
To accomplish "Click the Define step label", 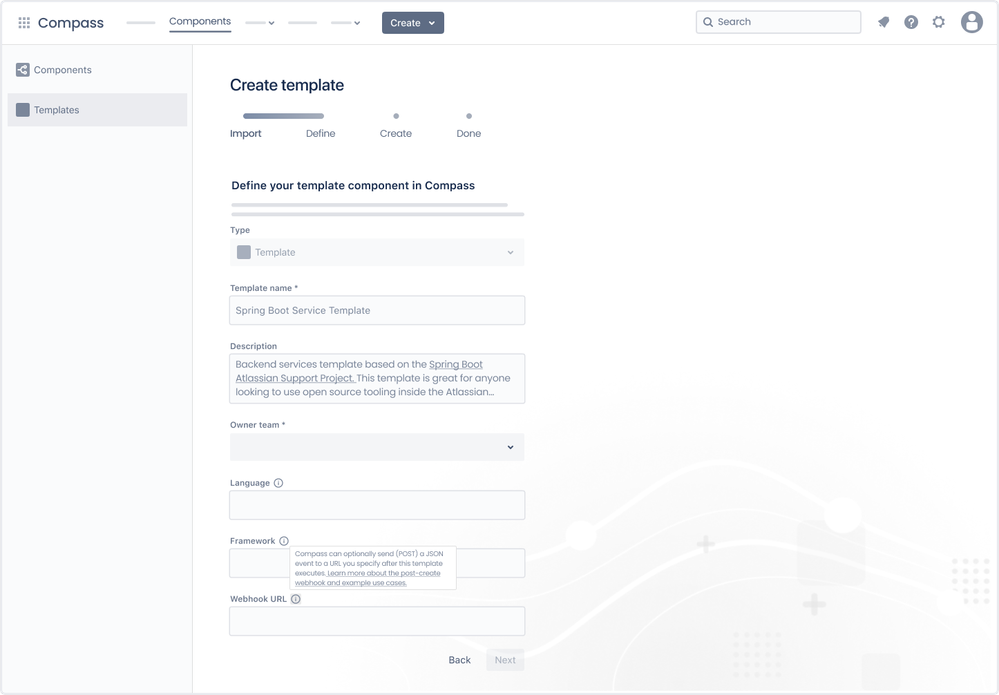I will click(320, 134).
